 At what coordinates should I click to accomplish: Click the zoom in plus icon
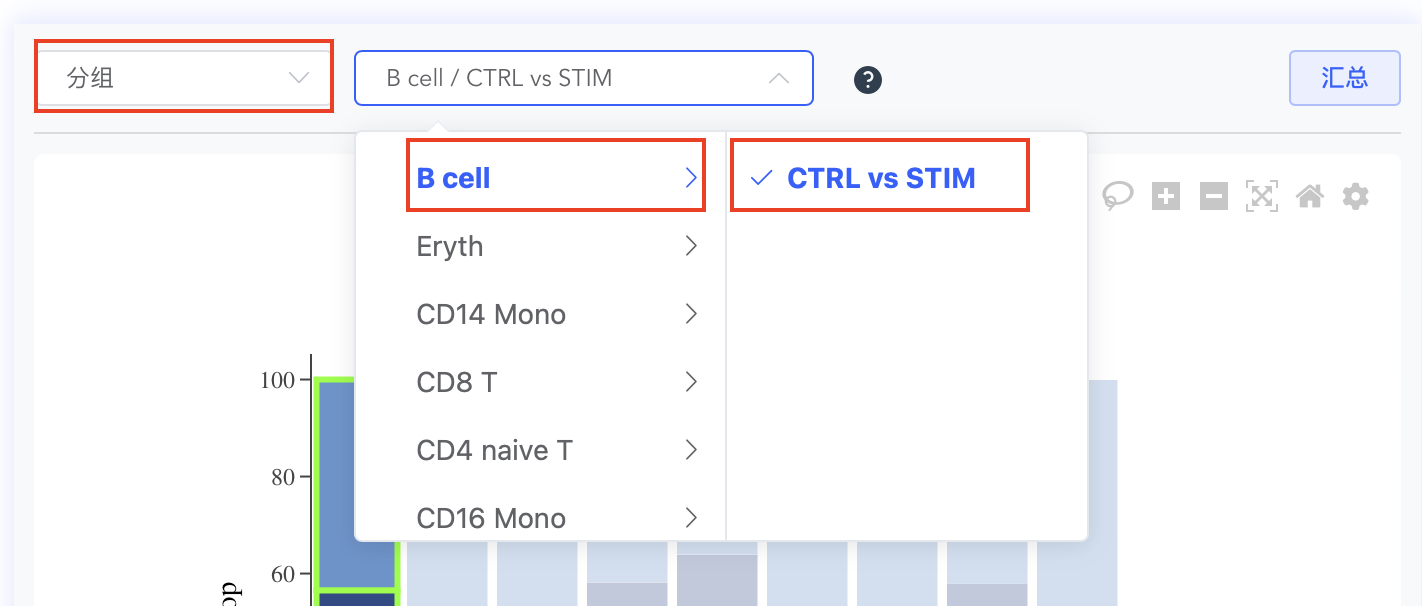(1166, 196)
